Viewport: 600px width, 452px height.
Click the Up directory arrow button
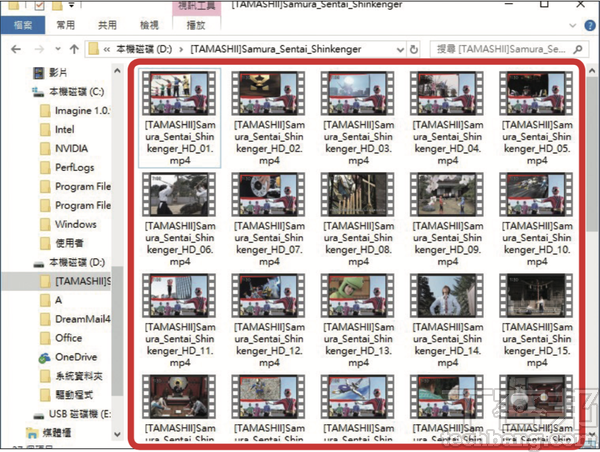(73, 48)
